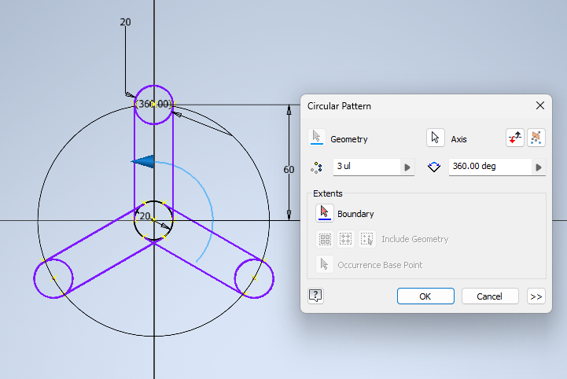Screen dimensions: 567x379
Task: Click the blue direction arrow in sketch
Action: [x=143, y=161]
